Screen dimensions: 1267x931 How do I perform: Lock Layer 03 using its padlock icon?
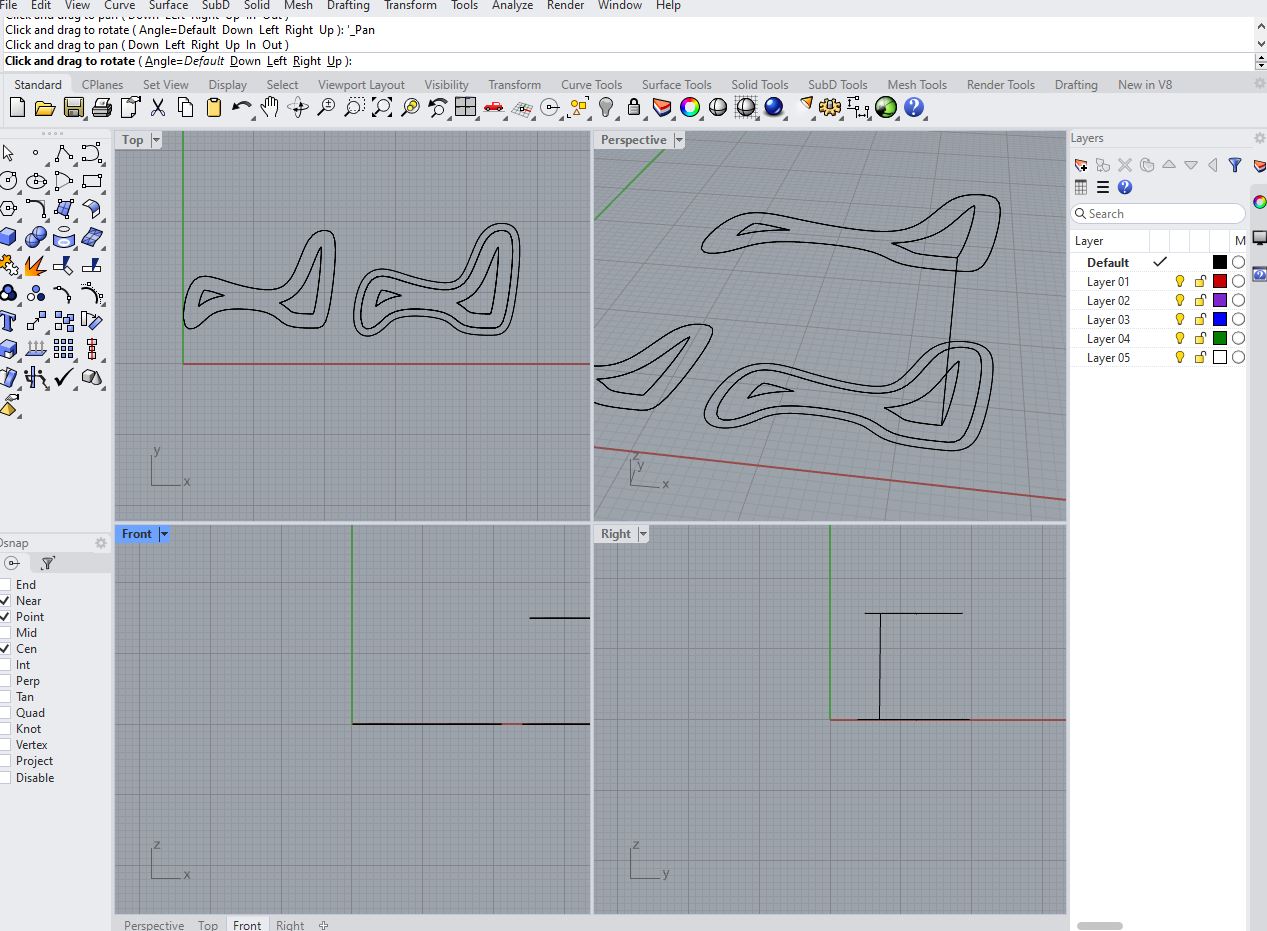(x=1200, y=320)
